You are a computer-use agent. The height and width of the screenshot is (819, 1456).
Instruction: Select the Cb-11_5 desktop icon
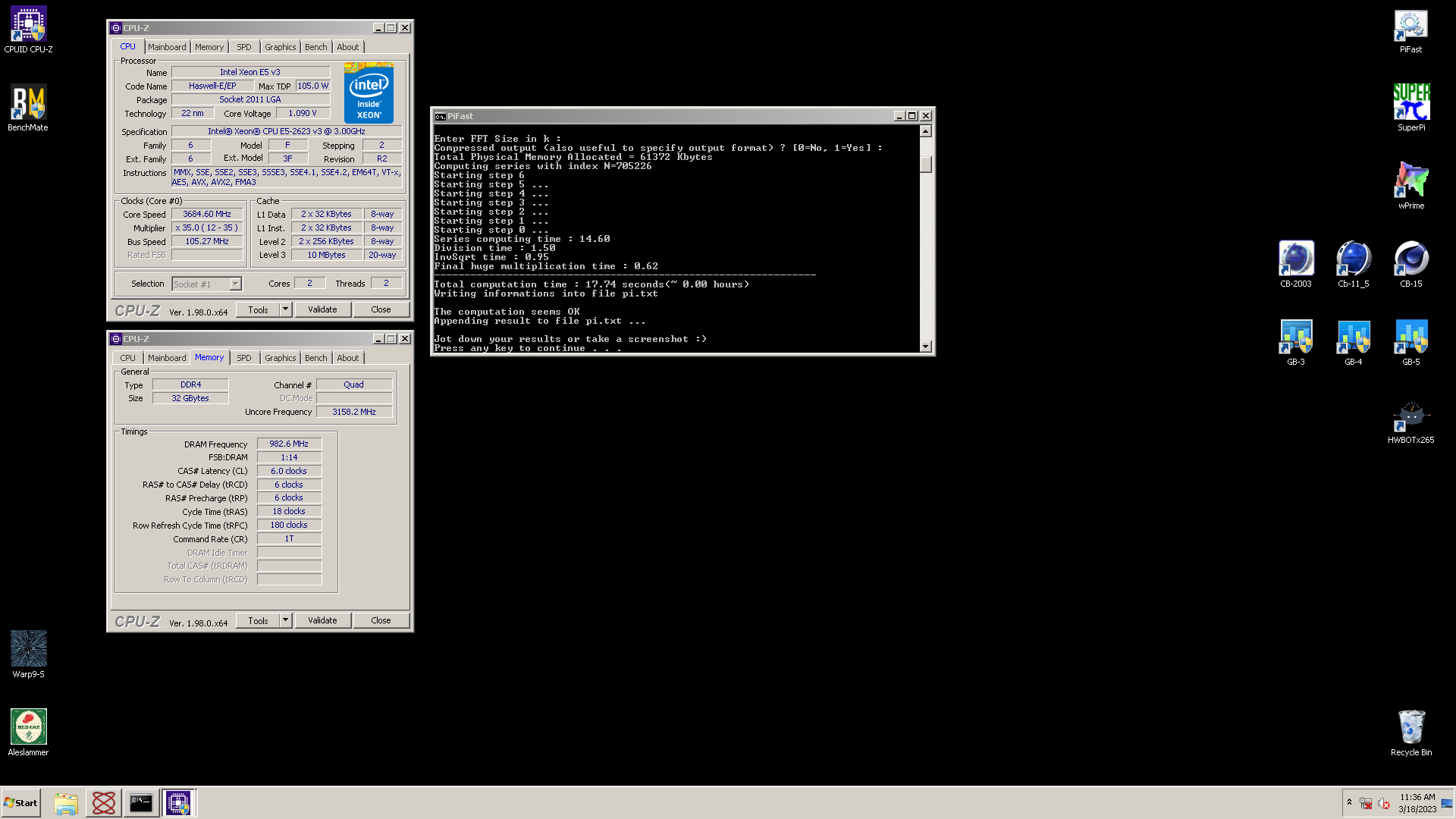[x=1353, y=264]
